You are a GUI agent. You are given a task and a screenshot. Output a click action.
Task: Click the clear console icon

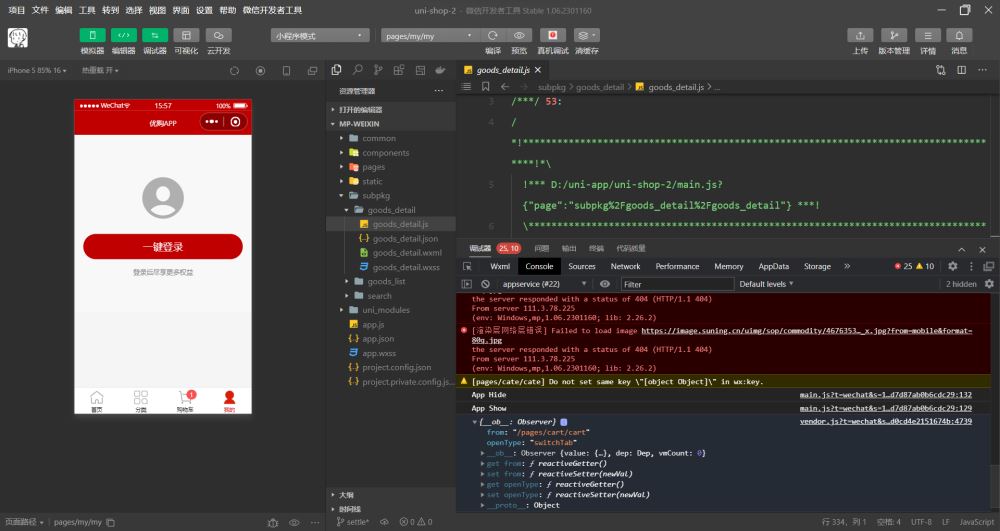(485, 284)
